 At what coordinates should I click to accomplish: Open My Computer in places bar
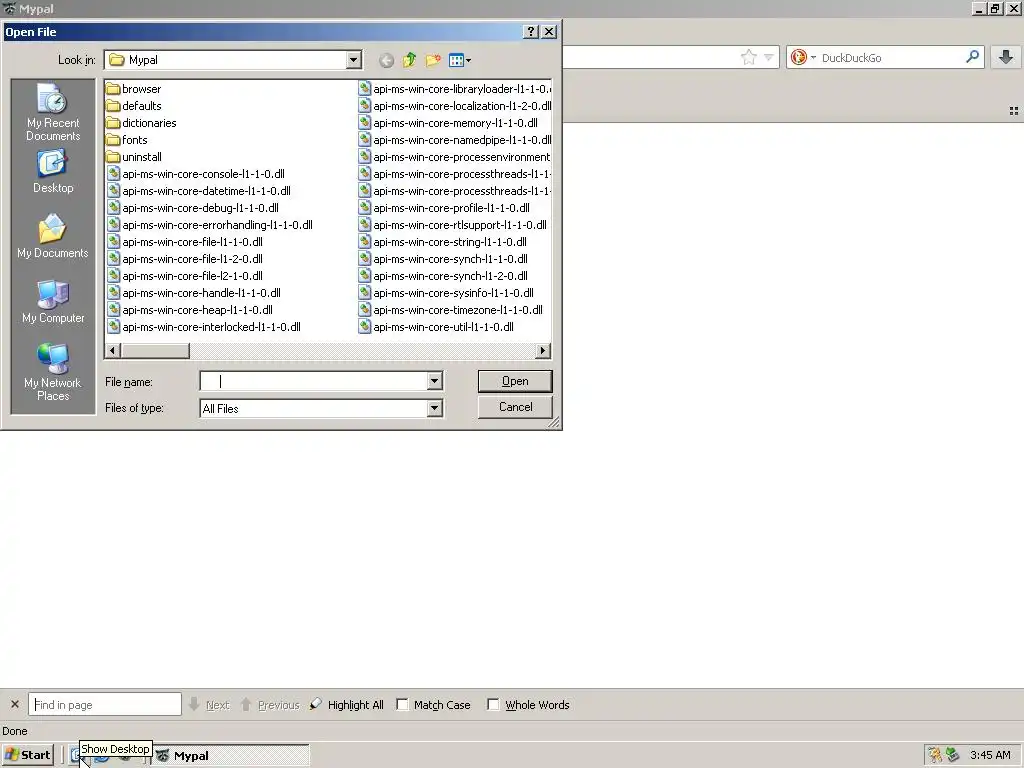[x=53, y=301]
